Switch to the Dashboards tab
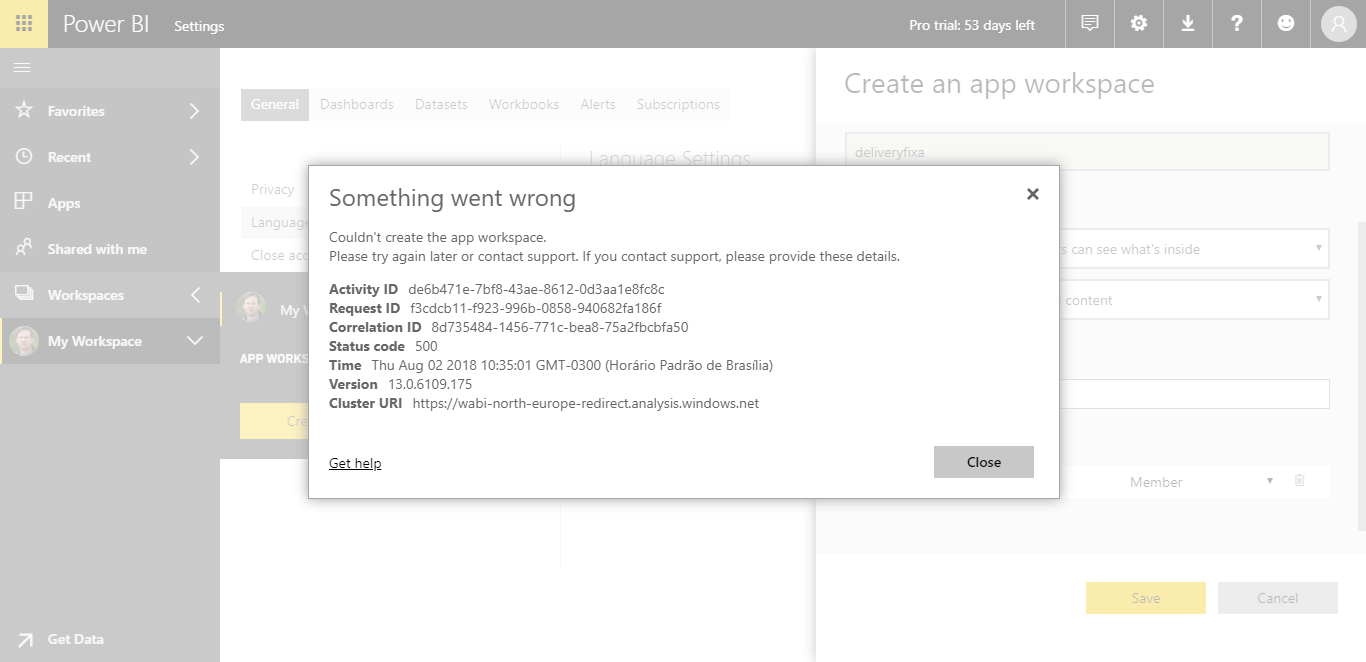 click(x=357, y=104)
